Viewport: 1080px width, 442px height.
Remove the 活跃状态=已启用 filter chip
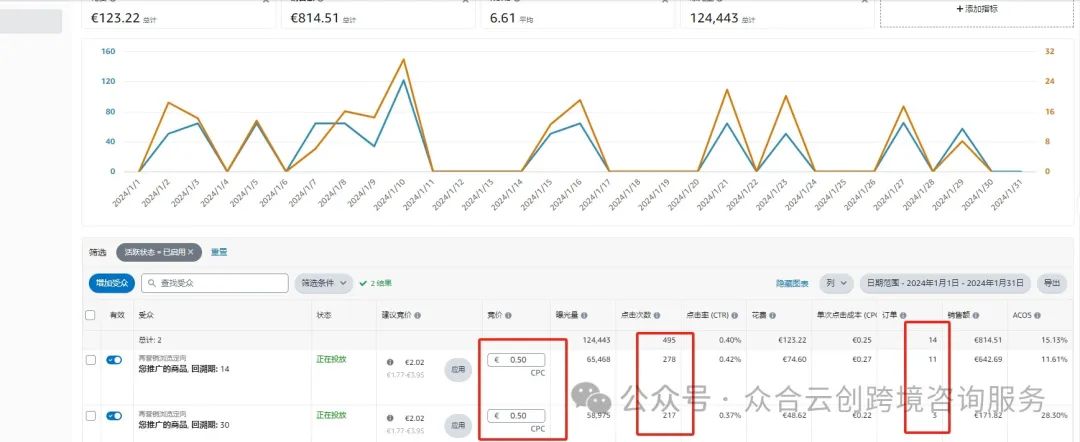(191, 253)
